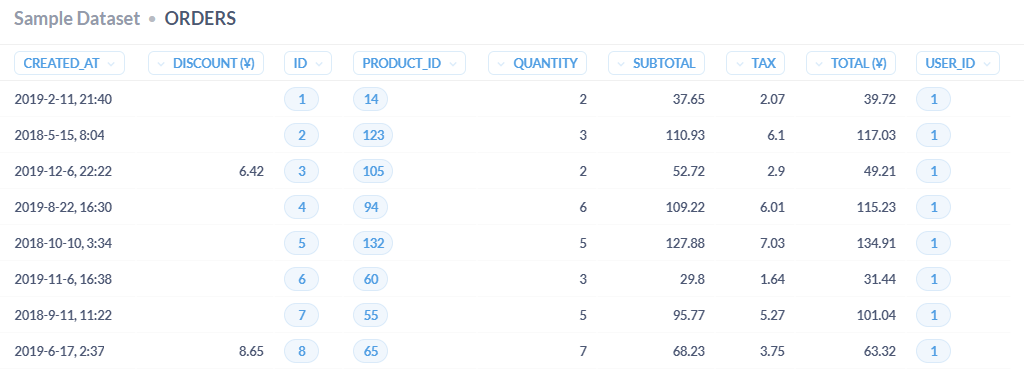Viewport: 1024px width, 369px height.
Task: Click the tax value 2.07
Action: tap(773, 99)
